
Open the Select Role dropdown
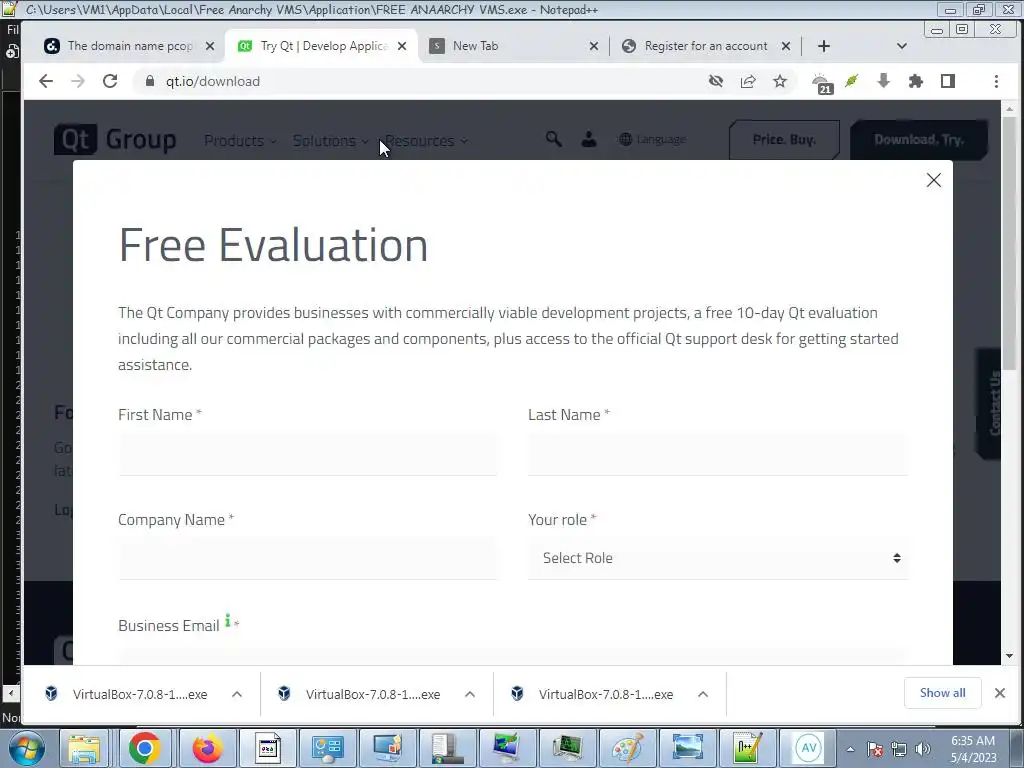coord(718,558)
